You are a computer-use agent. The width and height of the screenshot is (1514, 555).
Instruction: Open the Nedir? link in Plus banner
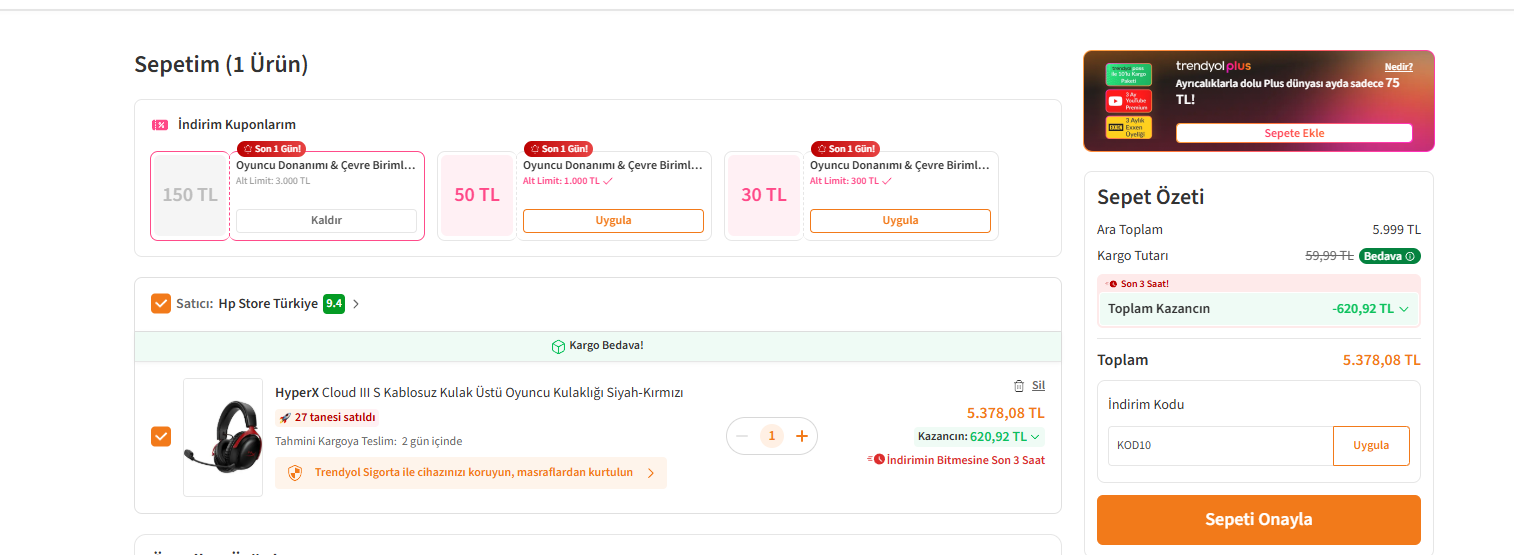coord(1398,67)
